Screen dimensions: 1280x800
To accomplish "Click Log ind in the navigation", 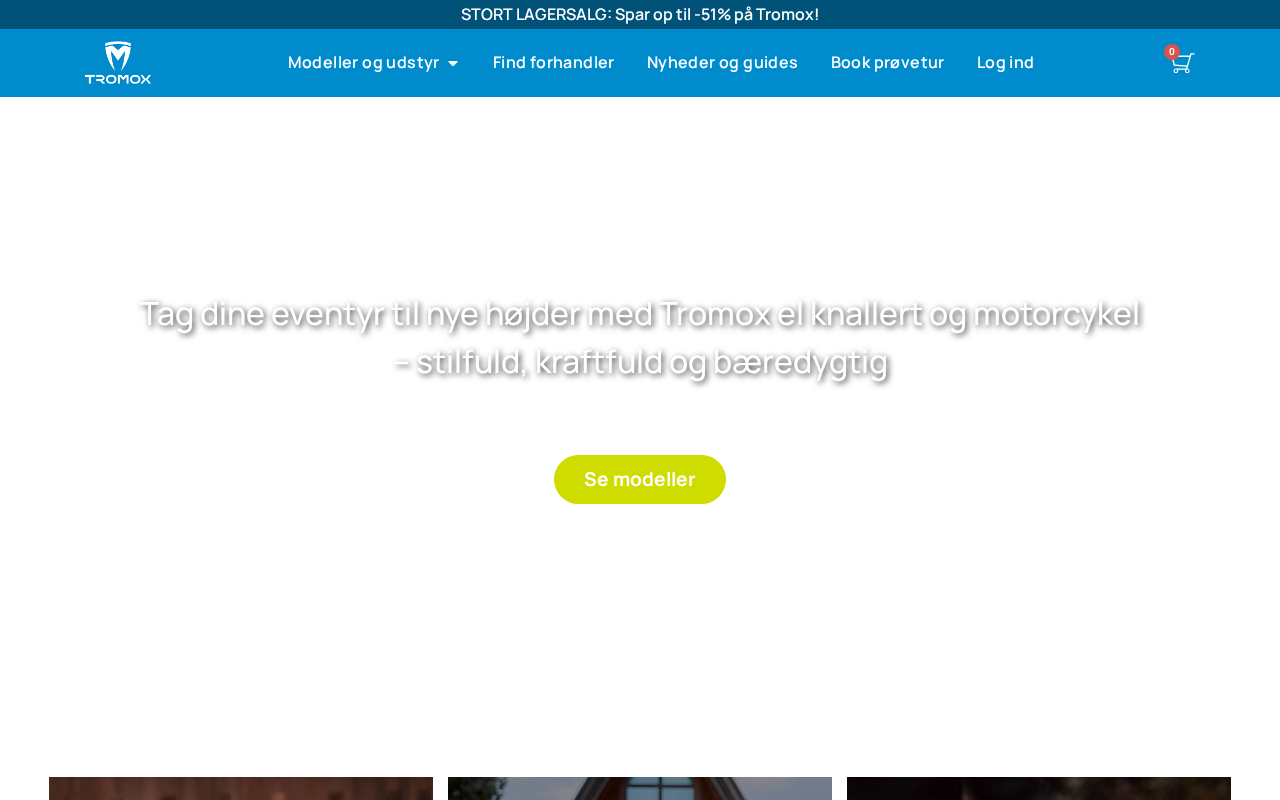I will pyautogui.click(x=1005, y=63).
